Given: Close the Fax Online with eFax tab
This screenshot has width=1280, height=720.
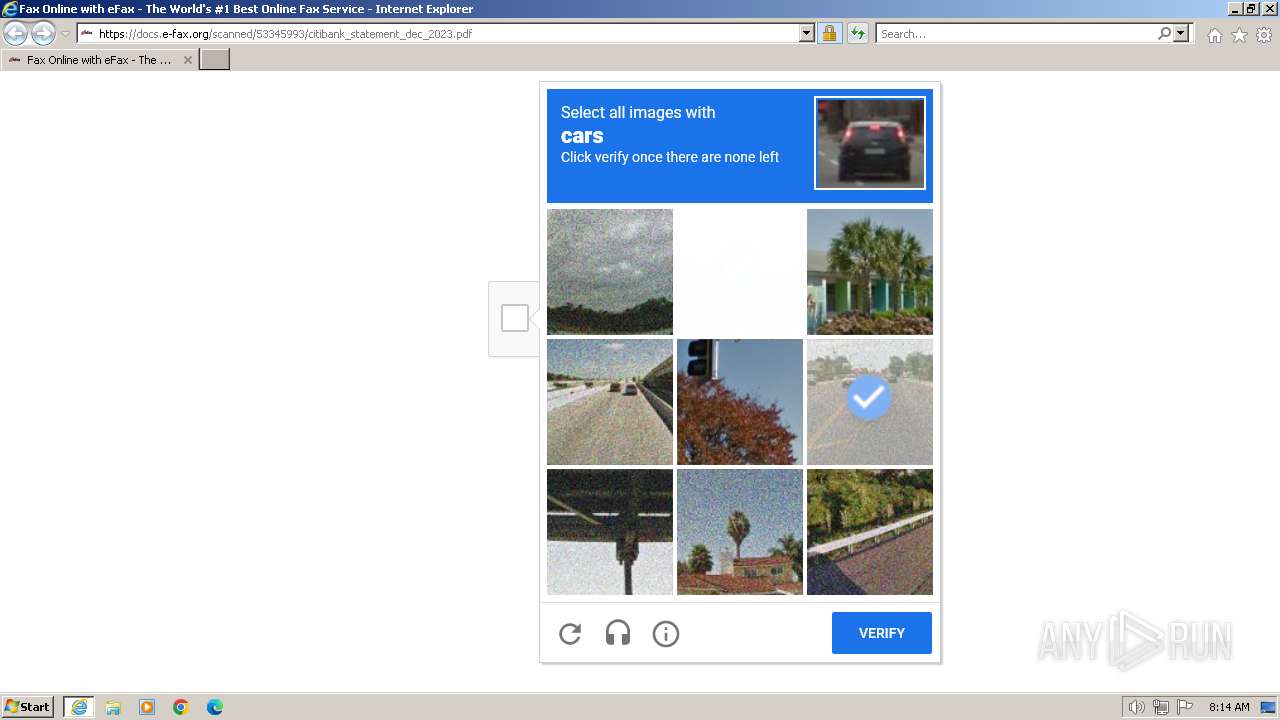Looking at the screenshot, I should click(x=187, y=60).
